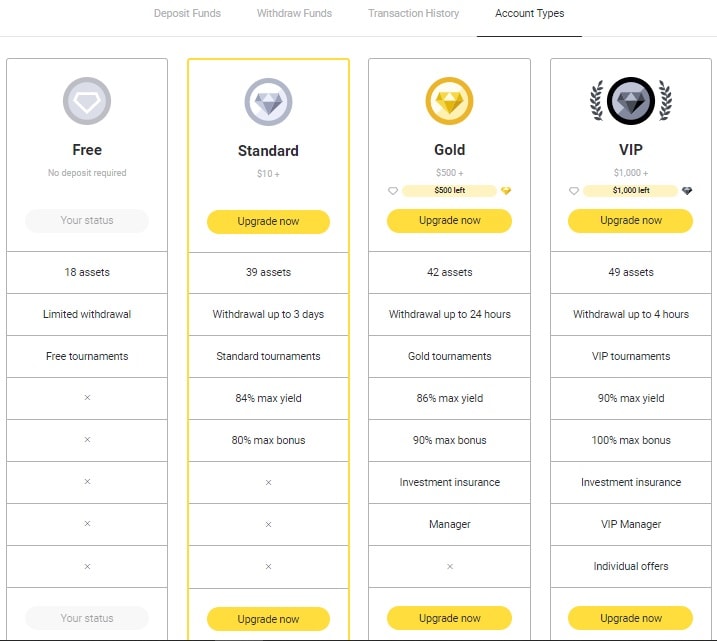This screenshot has width=717, height=641.
Task: Click bottom Upgrade now under Standard
Action: pyautogui.click(x=268, y=619)
